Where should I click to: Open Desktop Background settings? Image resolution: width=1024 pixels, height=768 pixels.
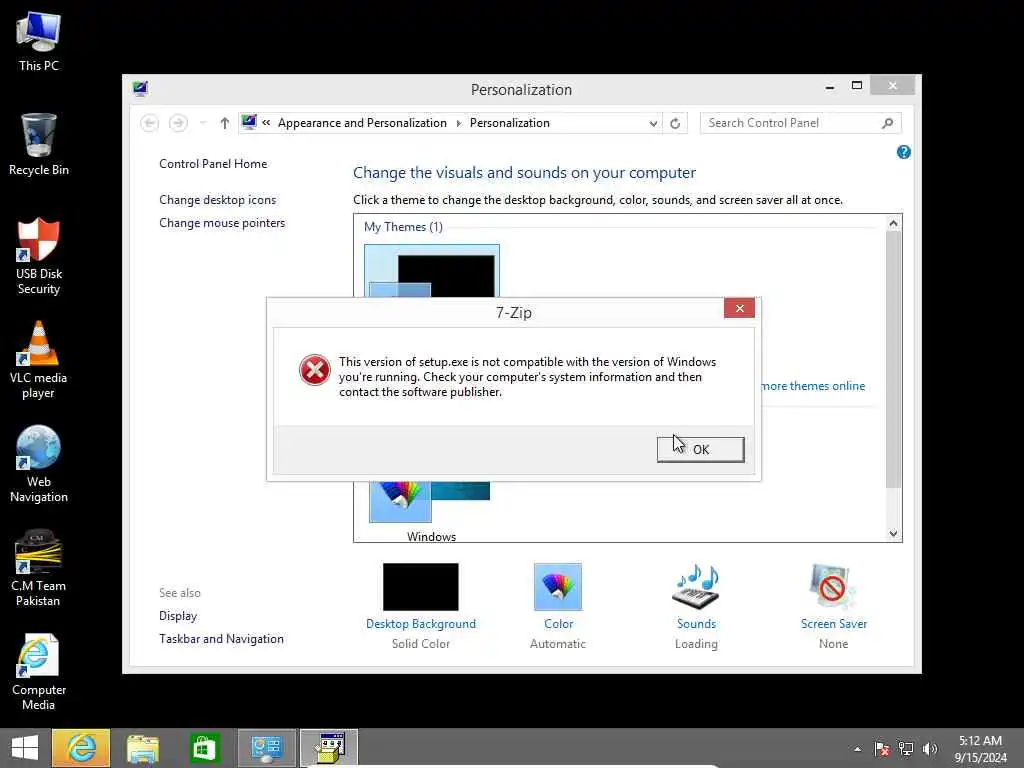click(421, 587)
